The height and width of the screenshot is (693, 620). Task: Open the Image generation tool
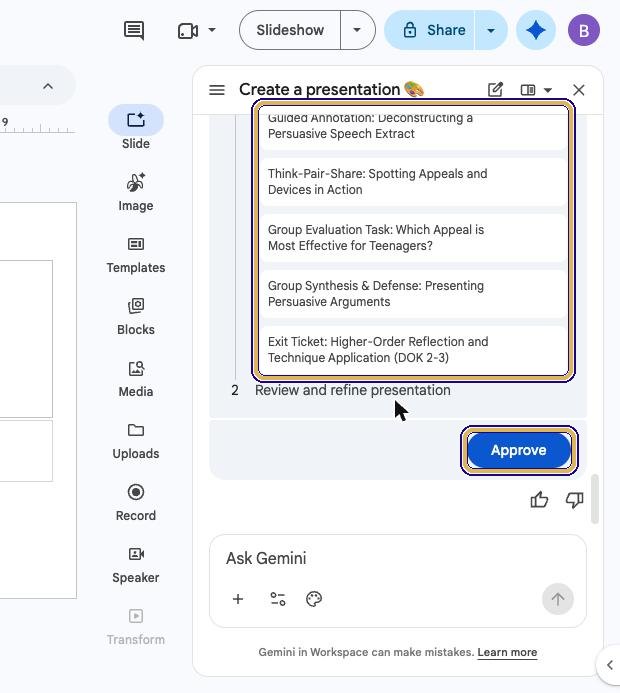point(136,191)
